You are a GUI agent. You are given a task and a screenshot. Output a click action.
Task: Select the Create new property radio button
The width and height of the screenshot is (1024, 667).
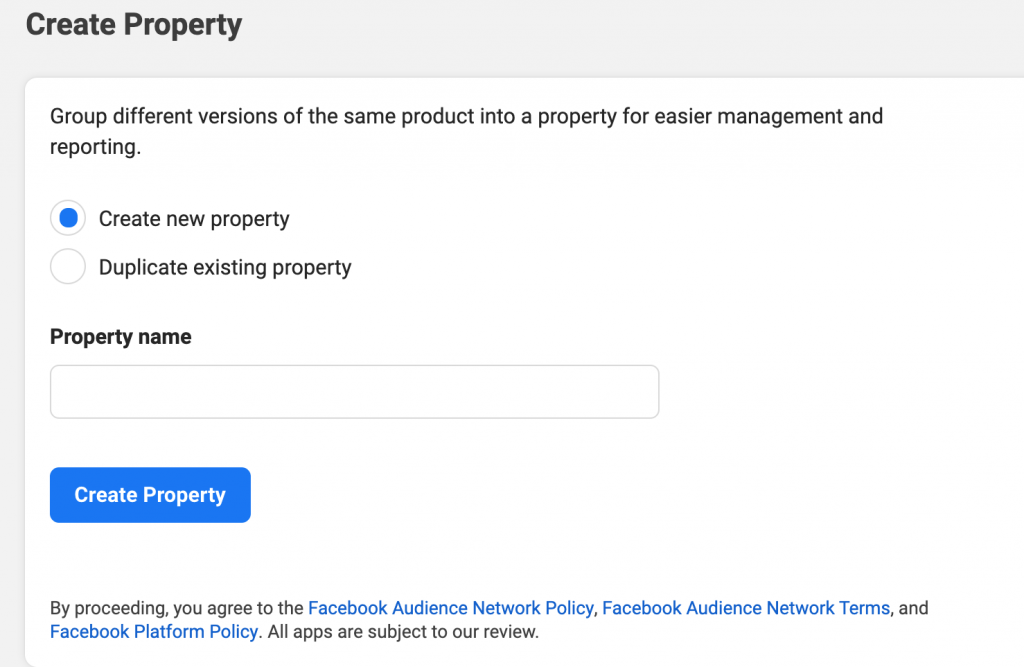67,217
